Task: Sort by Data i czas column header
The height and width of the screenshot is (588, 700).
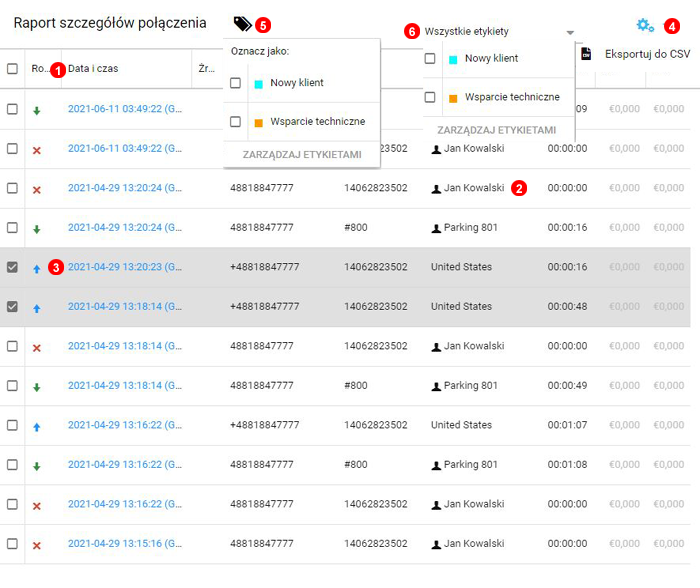Action: 93,69
